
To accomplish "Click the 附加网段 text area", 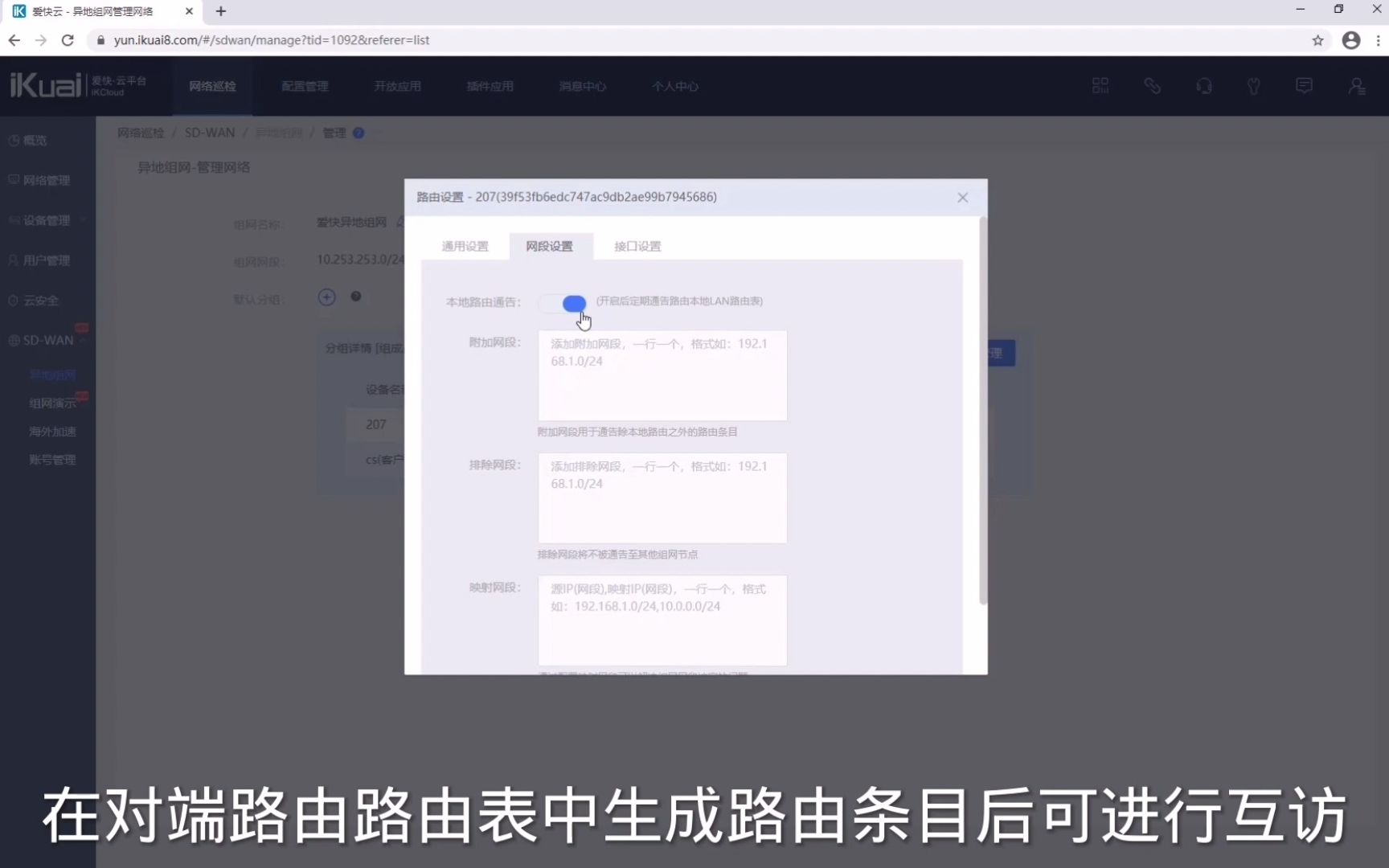I will [662, 375].
